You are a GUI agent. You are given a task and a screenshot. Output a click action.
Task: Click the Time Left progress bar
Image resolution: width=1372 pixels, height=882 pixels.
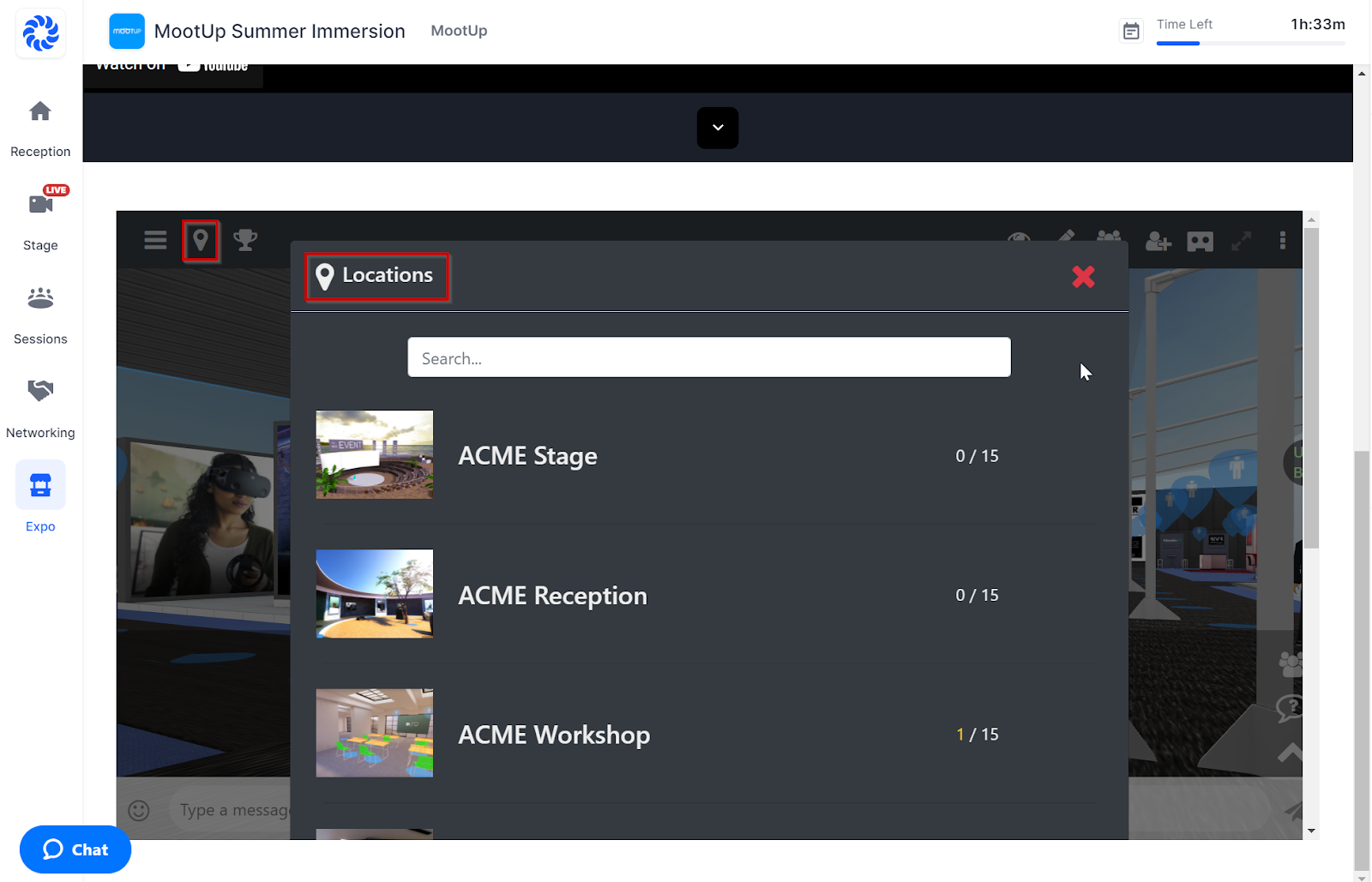pyautogui.click(x=1250, y=43)
